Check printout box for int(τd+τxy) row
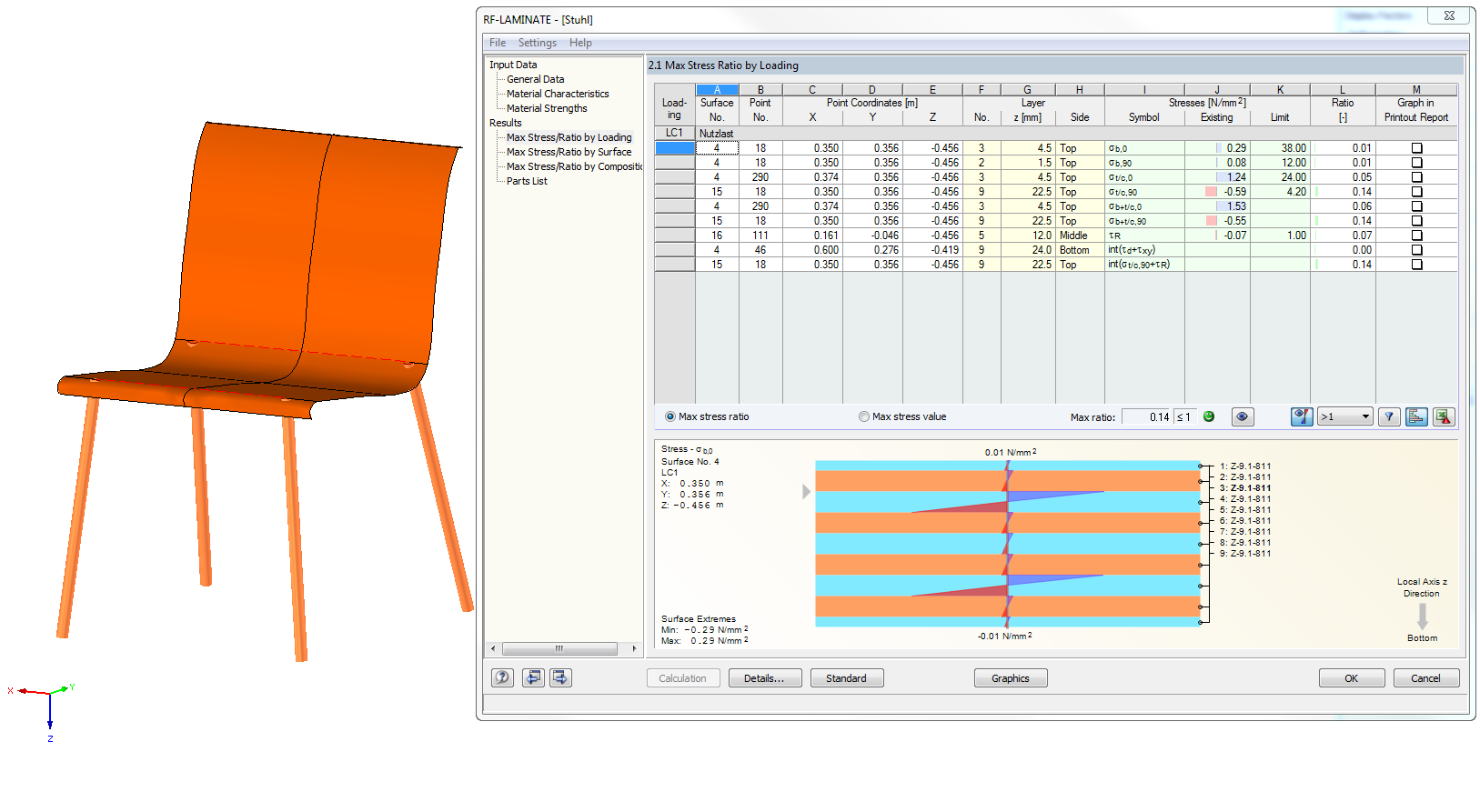The width and height of the screenshot is (1480, 812). coord(1416,250)
